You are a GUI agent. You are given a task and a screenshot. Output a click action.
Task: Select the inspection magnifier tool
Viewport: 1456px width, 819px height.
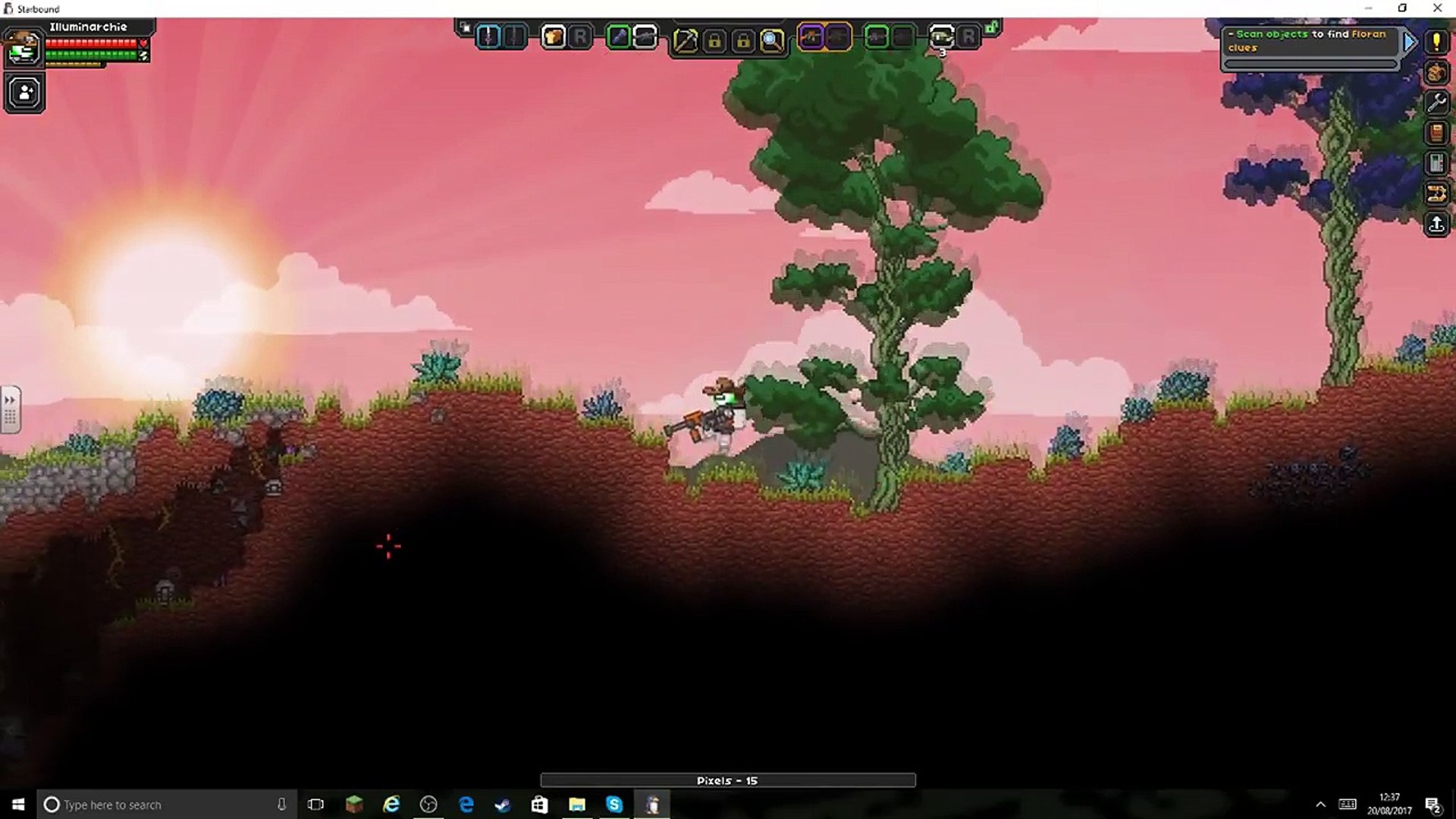[x=772, y=40]
